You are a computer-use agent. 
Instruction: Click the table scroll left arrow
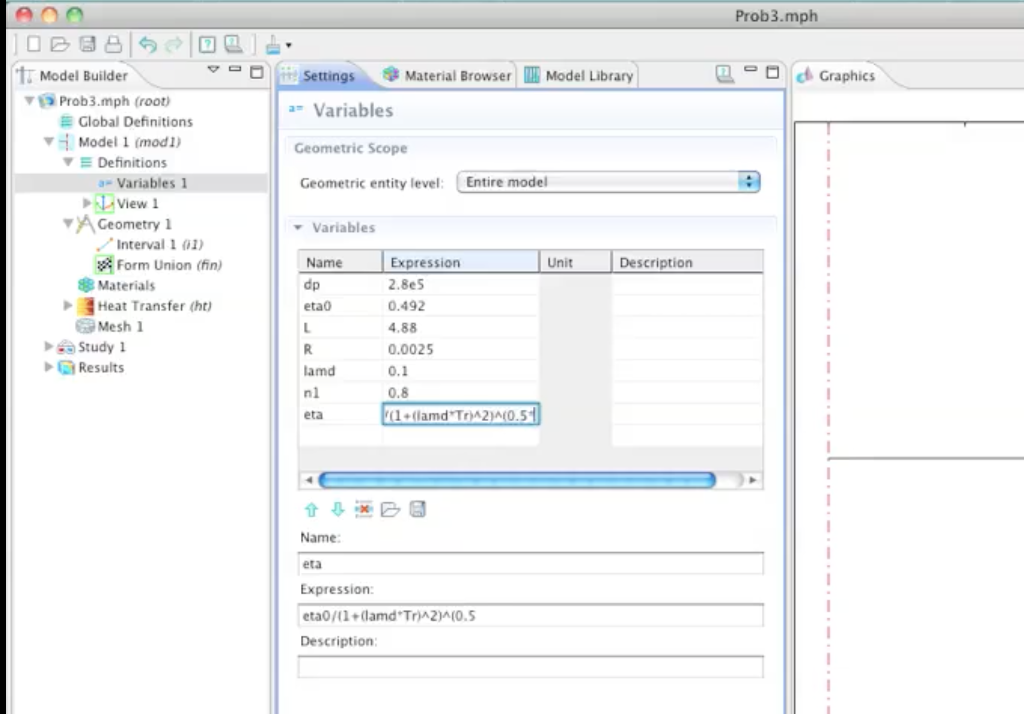(x=308, y=480)
